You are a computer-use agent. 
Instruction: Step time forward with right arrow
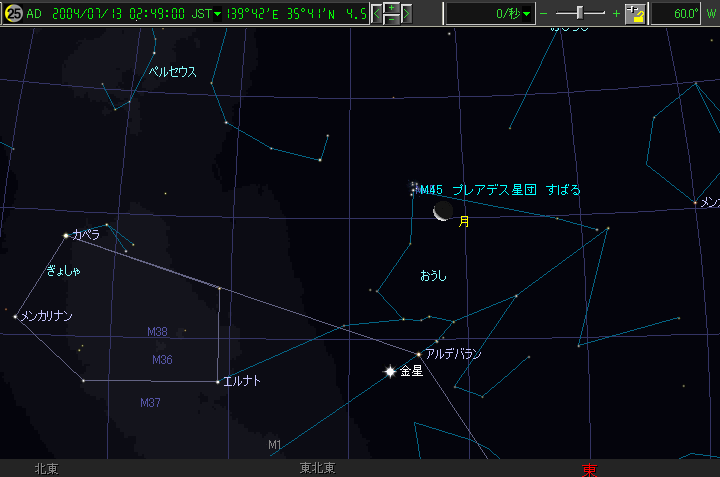pyautogui.click(x=407, y=14)
